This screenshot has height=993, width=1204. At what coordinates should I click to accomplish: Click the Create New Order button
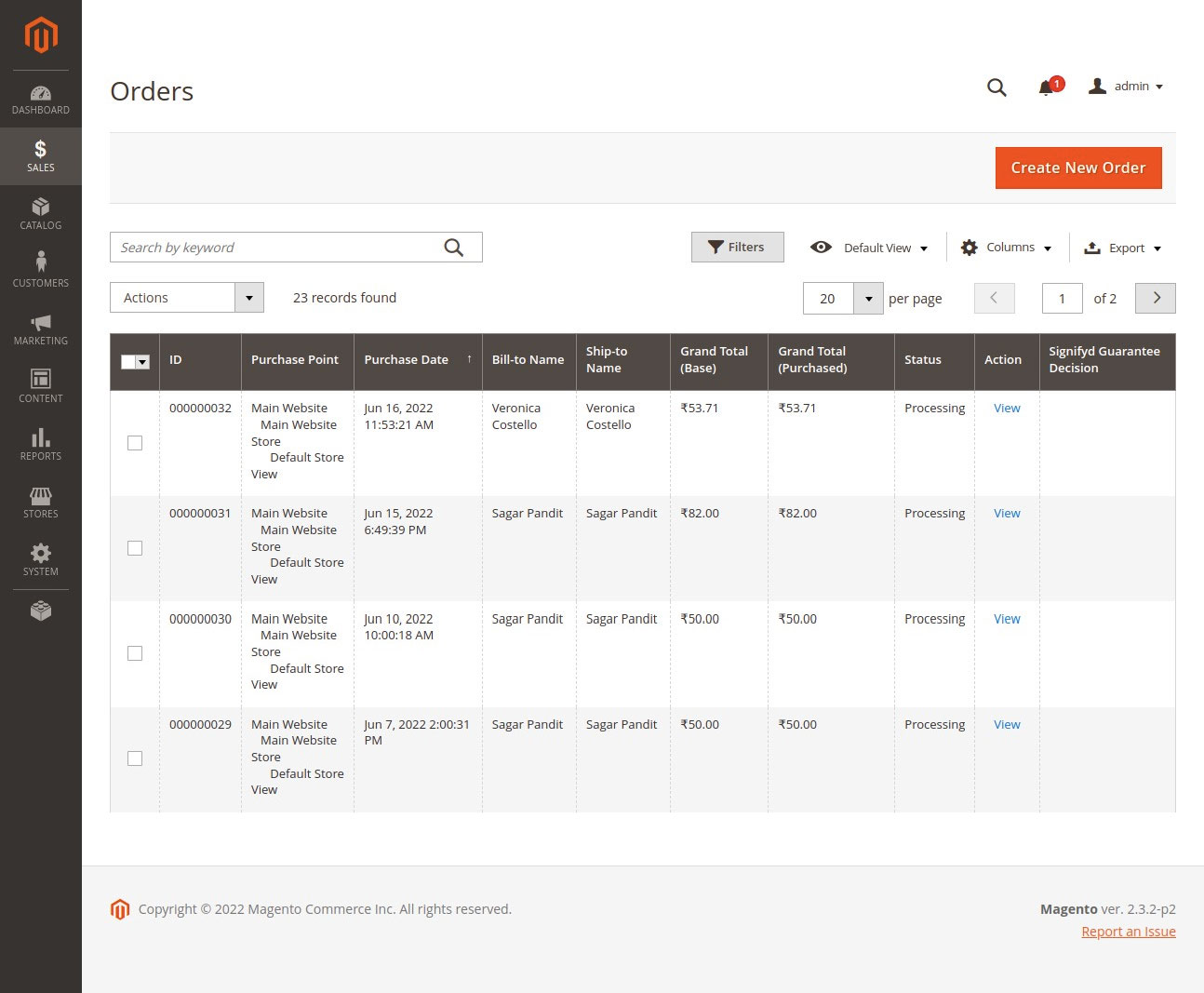(1078, 168)
